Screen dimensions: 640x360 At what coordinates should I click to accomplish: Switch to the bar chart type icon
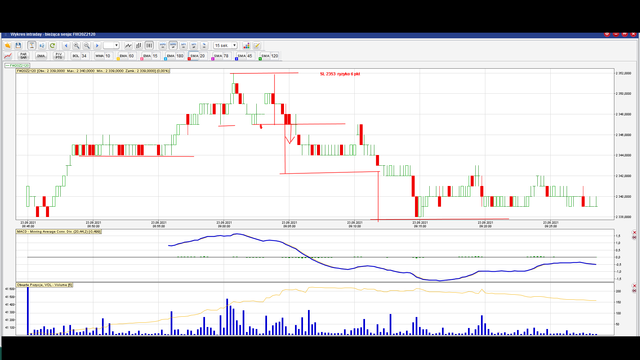pyautogui.click(x=139, y=46)
